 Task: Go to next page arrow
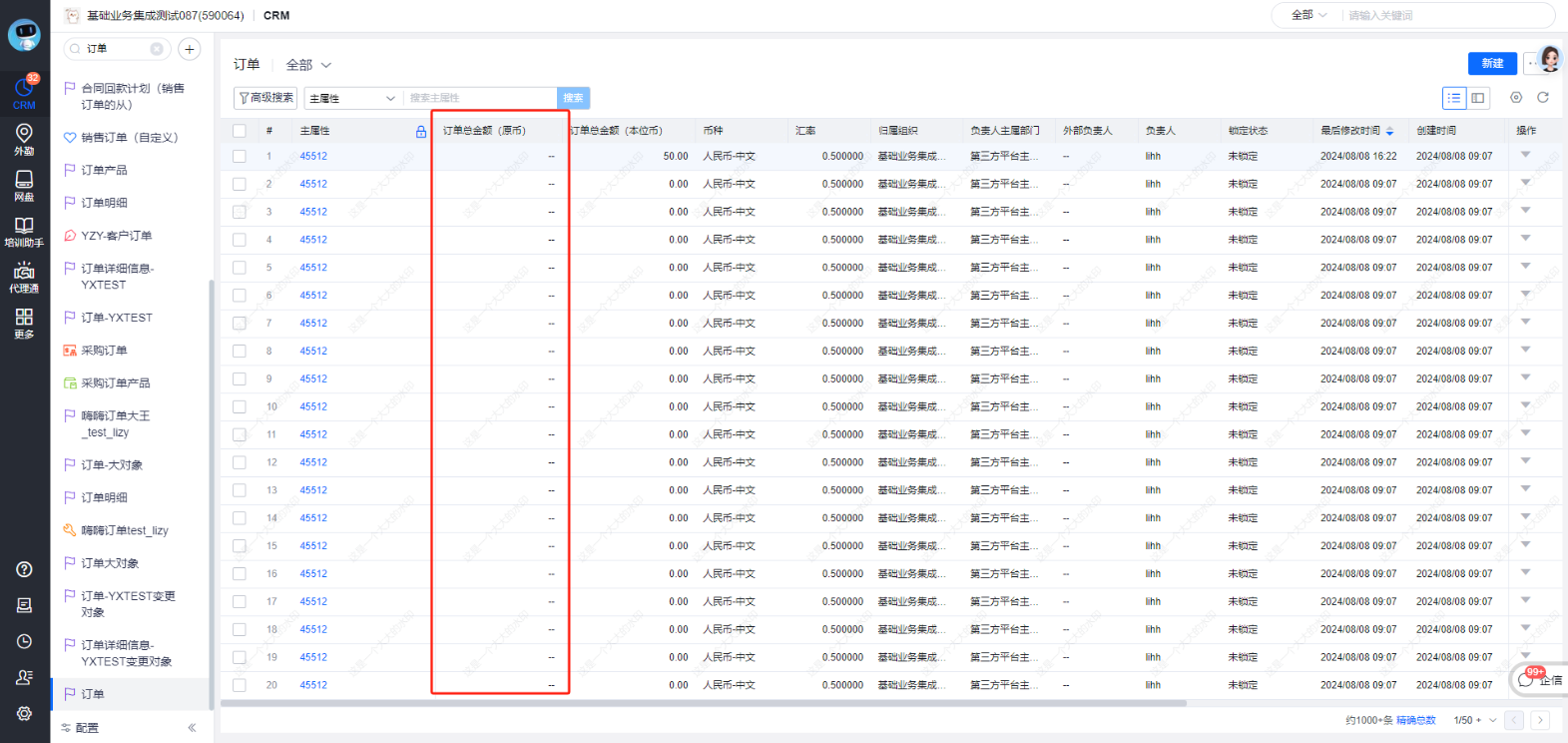pyautogui.click(x=1541, y=720)
